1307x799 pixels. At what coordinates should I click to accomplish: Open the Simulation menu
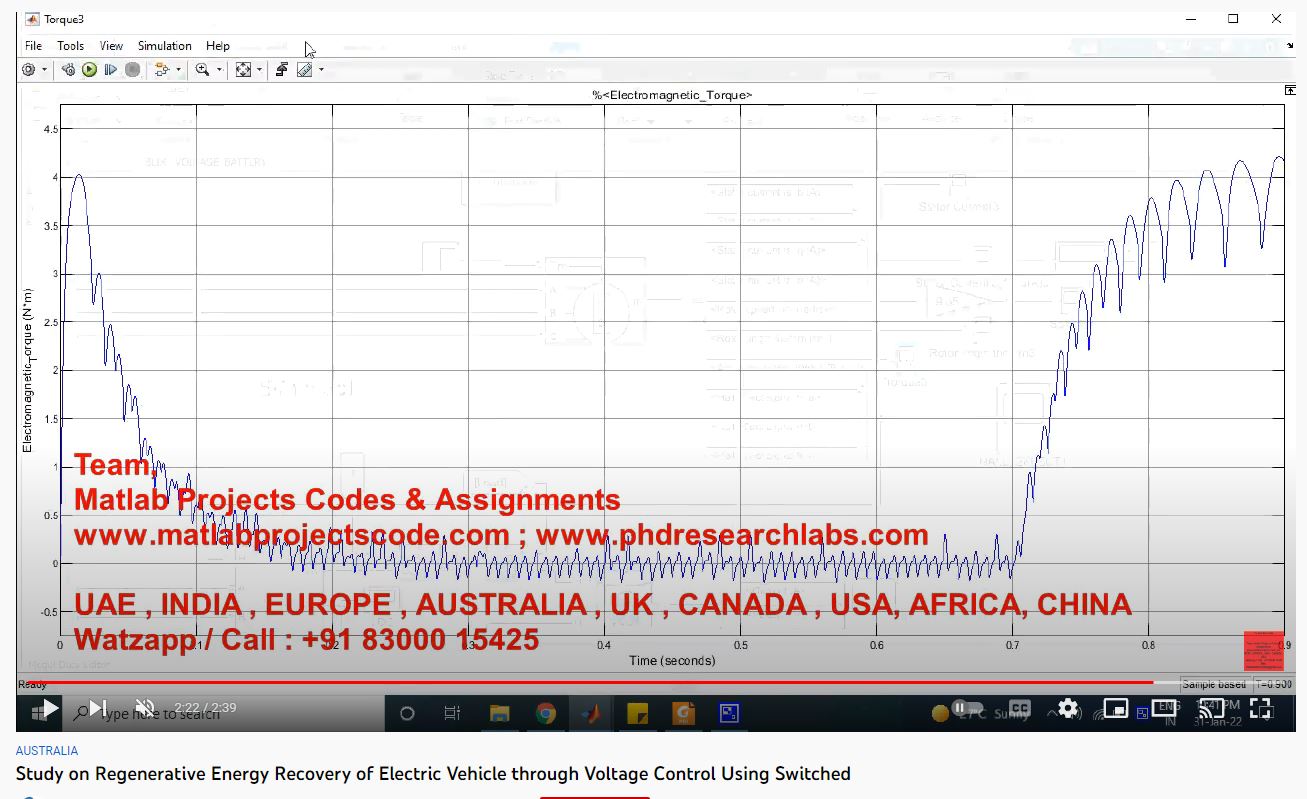pos(164,46)
